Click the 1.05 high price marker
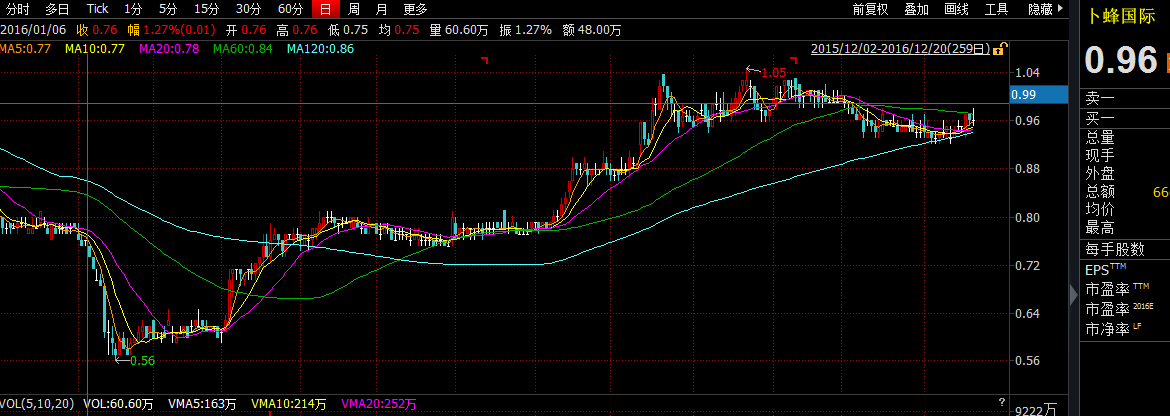1170x416 pixels. (x=772, y=73)
